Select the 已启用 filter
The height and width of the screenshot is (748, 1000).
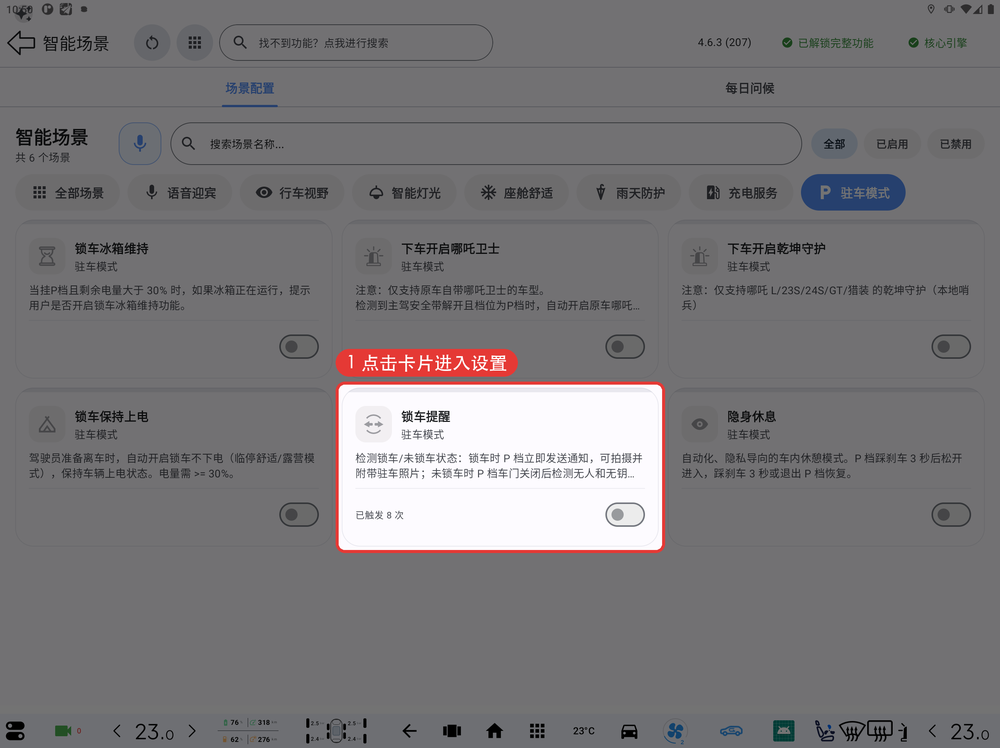tap(892, 144)
